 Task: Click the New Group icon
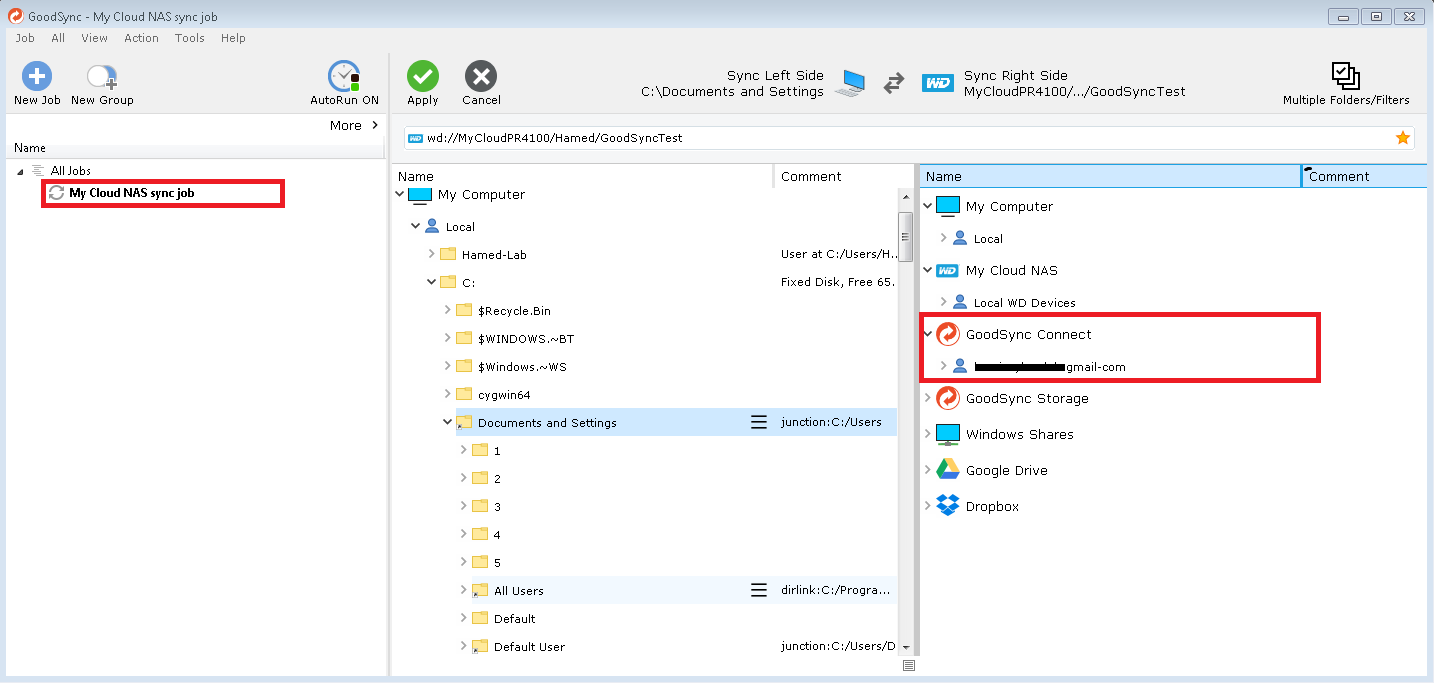[x=99, y=75]
